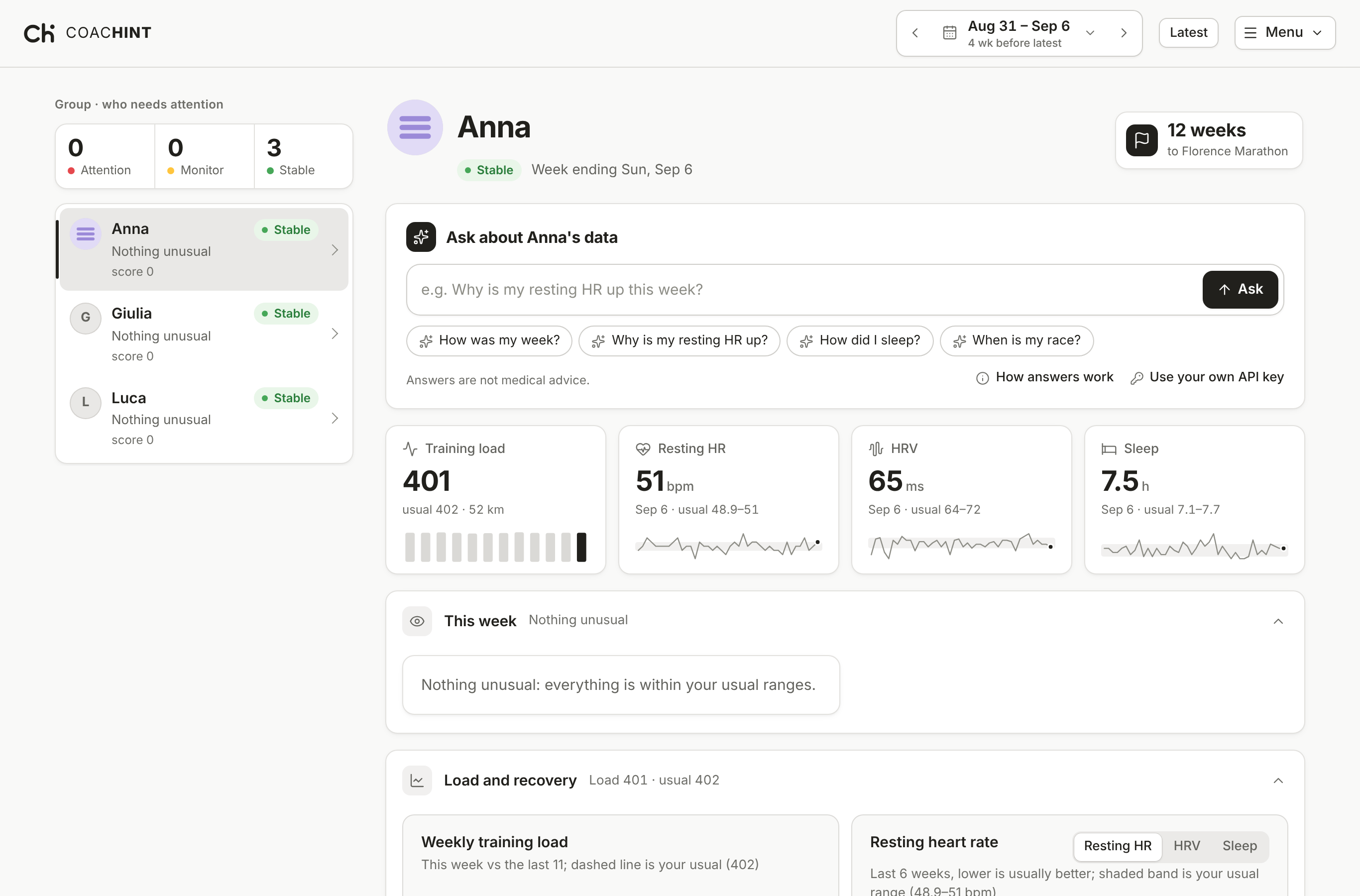The width and height of the screenshot is (1360, 896).
Task: Click Anna's purple avatar icon in header
Action: coord(415,127)
